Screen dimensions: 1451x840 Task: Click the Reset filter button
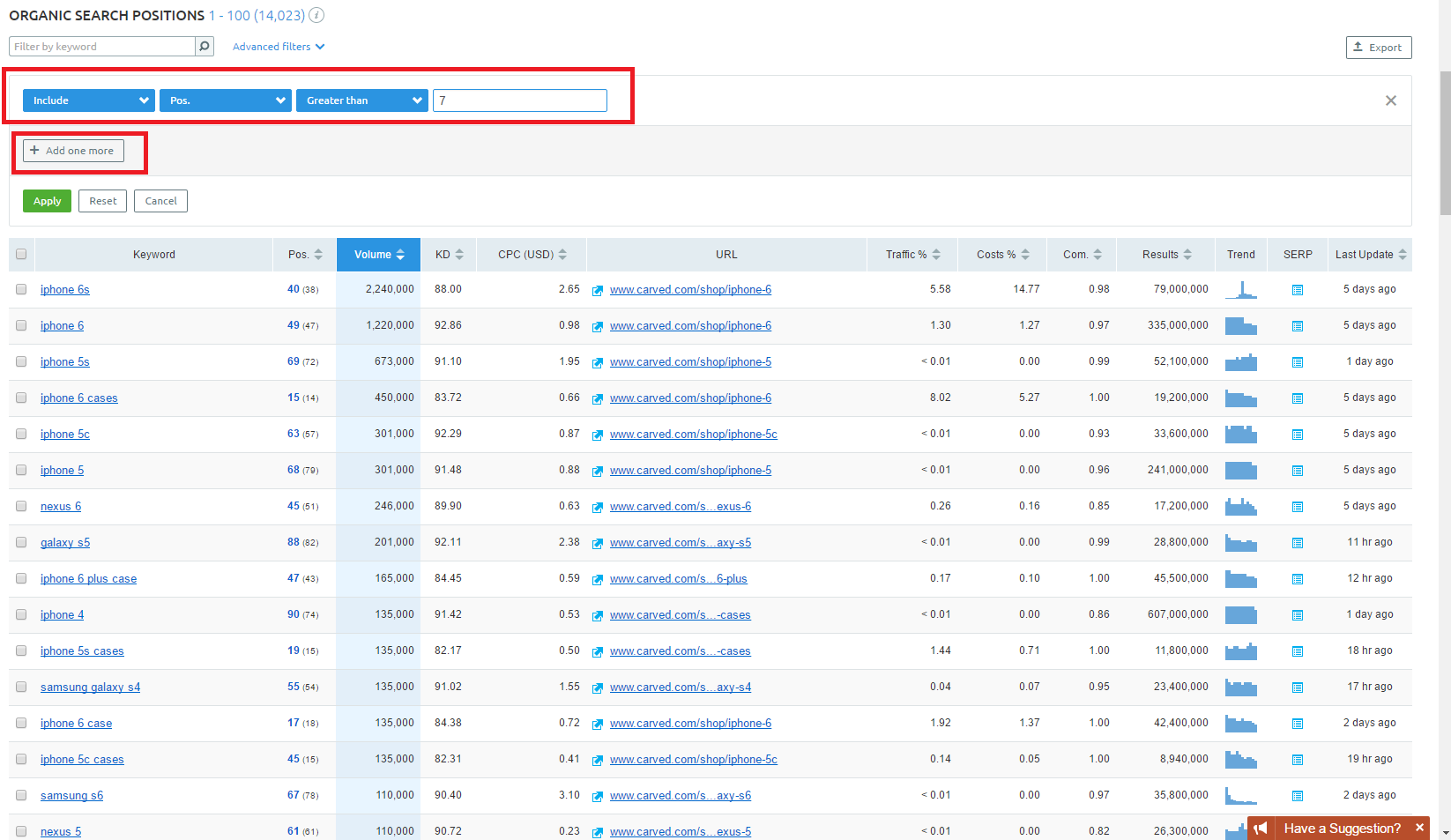(x=102, y=201)
